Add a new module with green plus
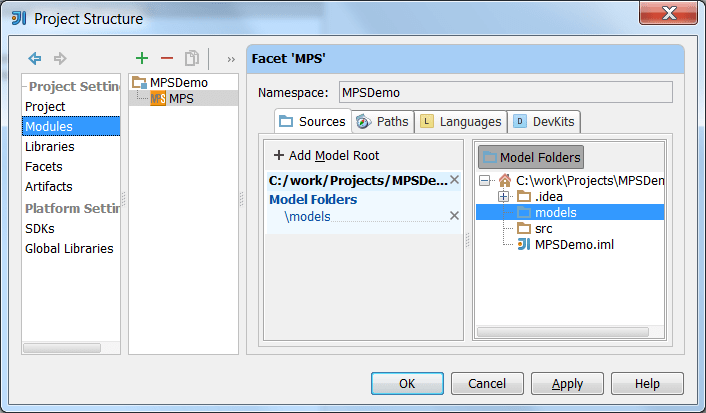706x413 pixels. (x=142, y=58)
